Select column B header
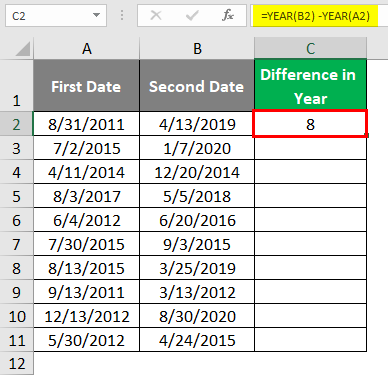 click(197, 49)
